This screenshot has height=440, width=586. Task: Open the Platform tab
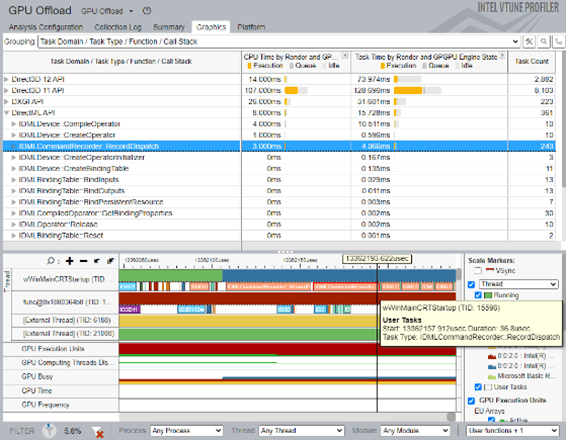(252, 27)
